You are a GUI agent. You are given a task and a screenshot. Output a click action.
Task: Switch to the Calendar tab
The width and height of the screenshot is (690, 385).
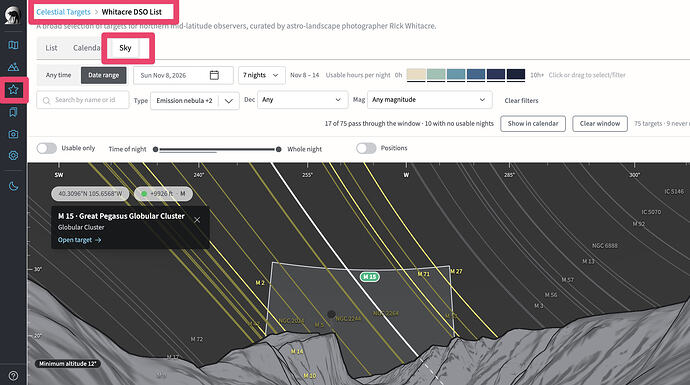tap(87, 48)
